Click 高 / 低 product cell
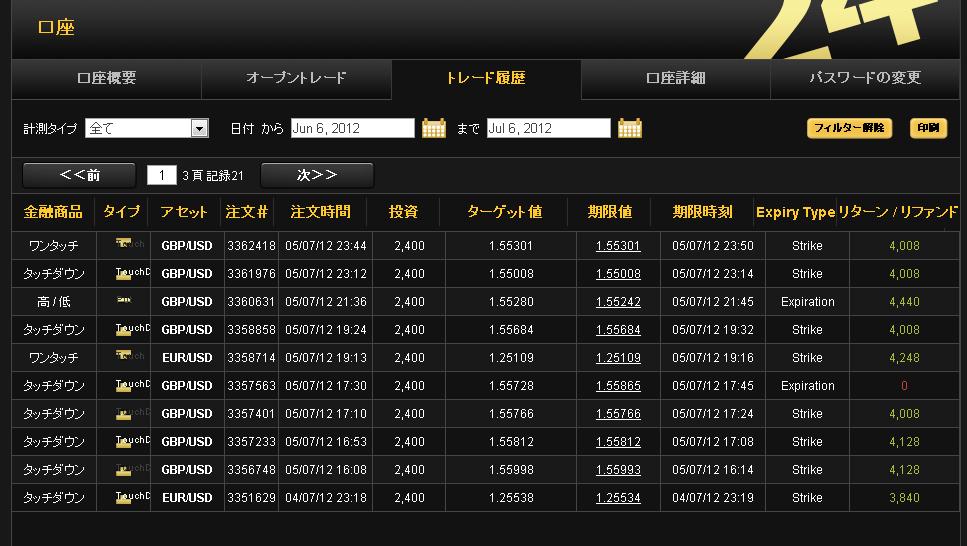 pyautogui.click(x=54, y=302)
